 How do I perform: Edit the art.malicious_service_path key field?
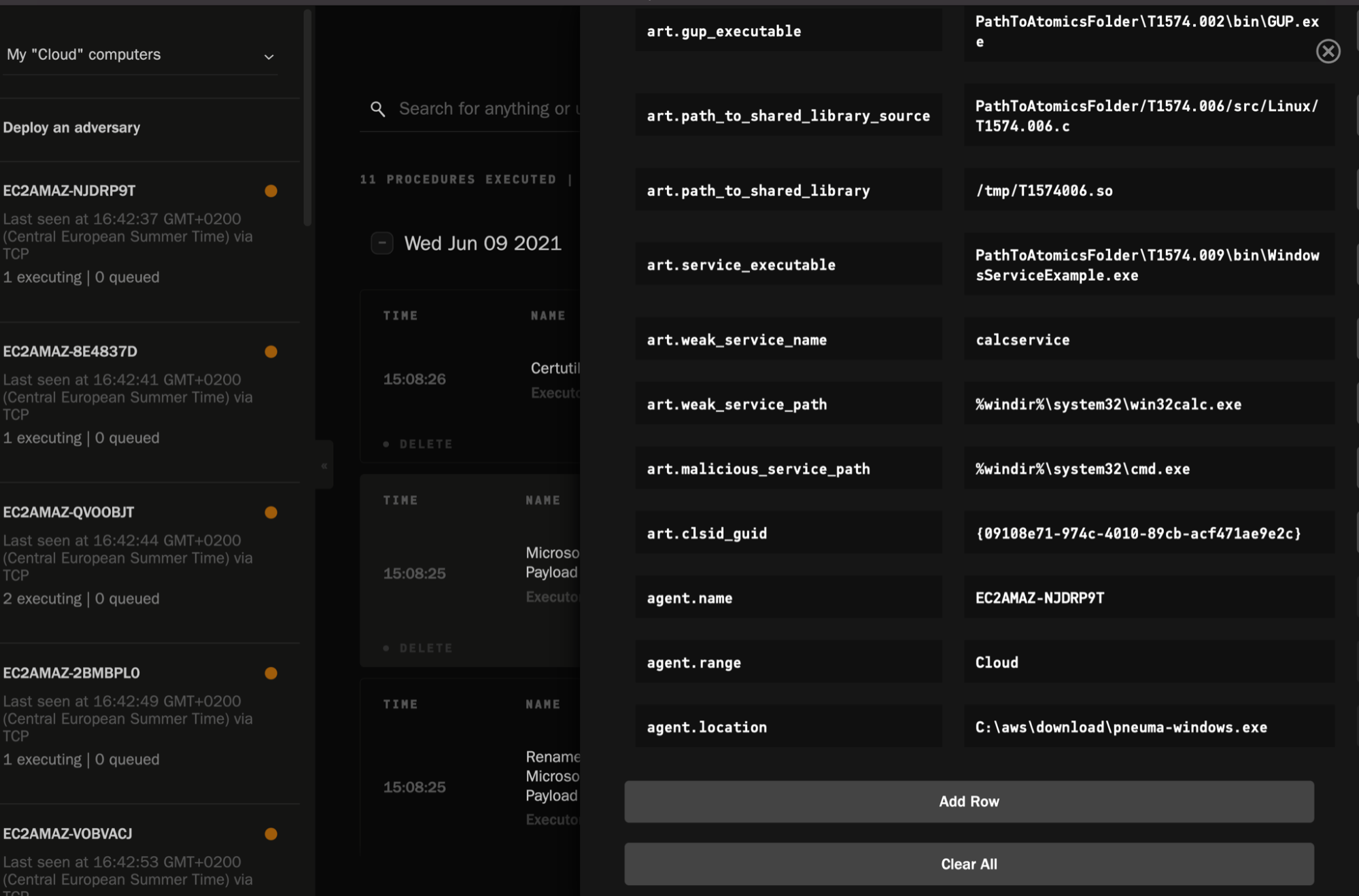click(x=789, y=468)
